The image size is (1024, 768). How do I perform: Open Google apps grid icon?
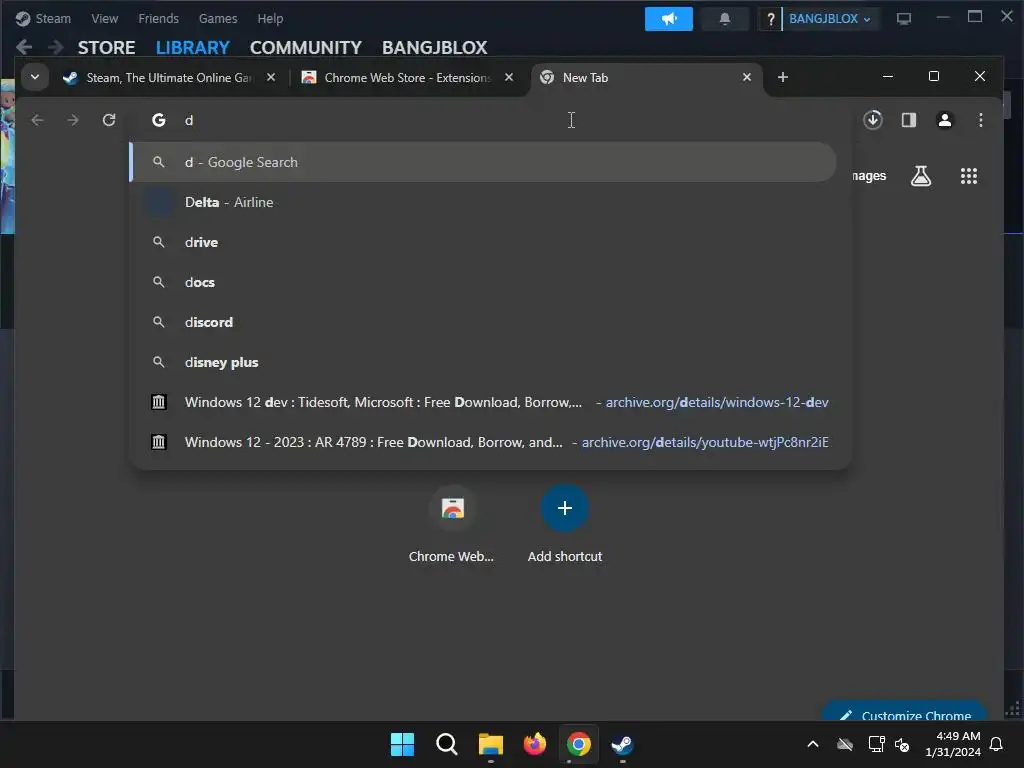pyautogui.click(x=968, y=176)
